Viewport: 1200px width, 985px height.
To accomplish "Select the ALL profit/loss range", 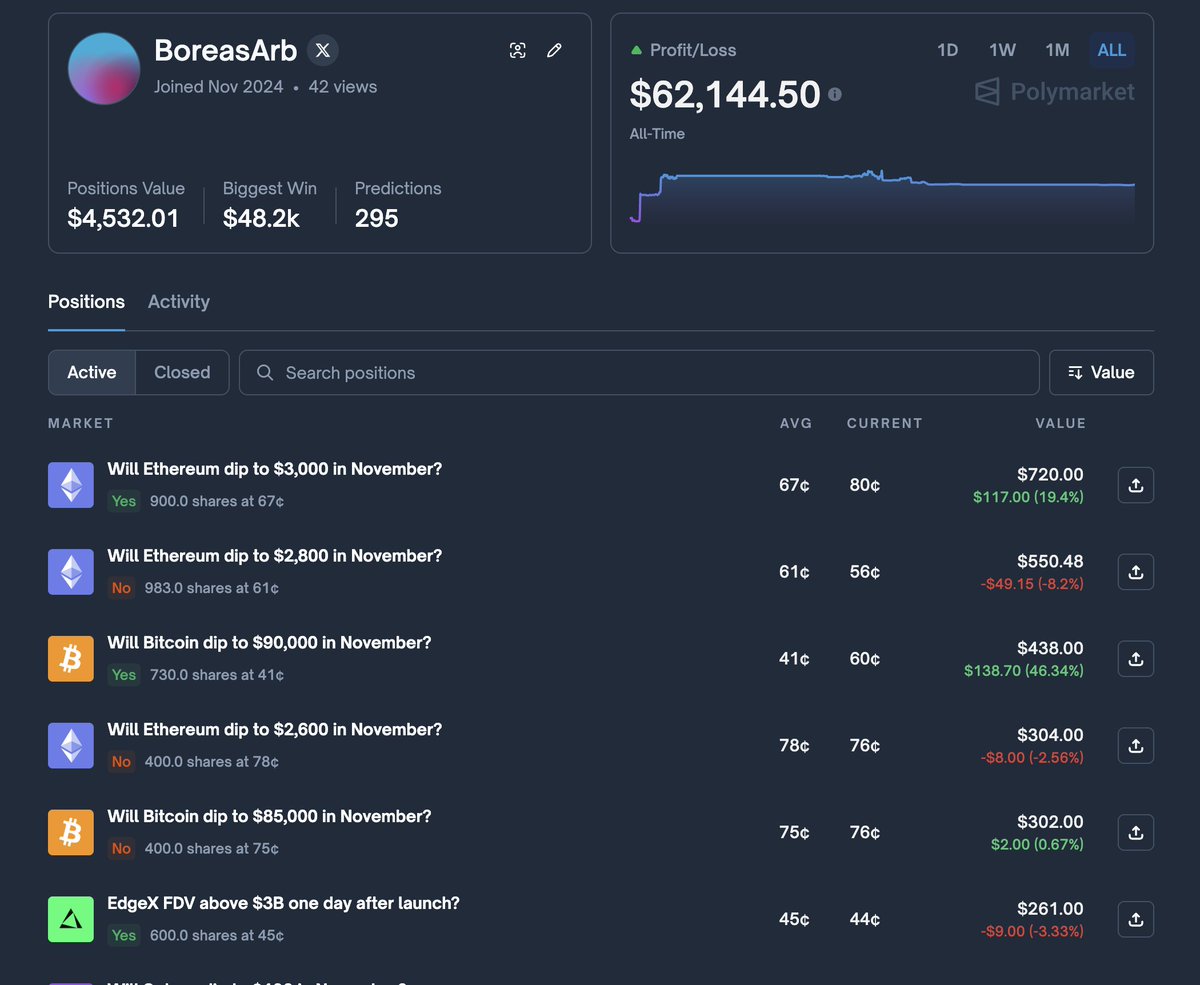I will coord(1112,50).
